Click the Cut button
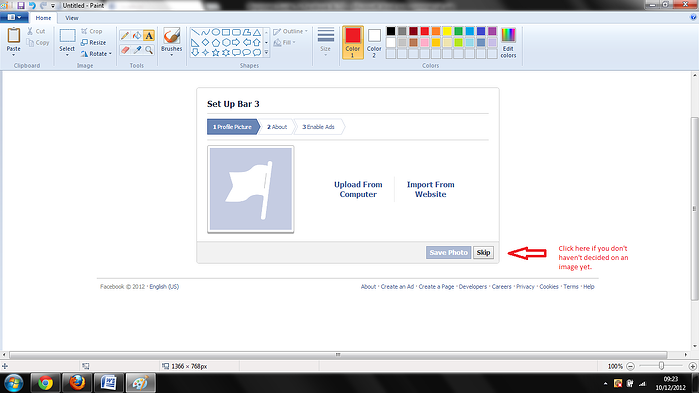Viewport: 699px width, 393px height. click(36, 31)
